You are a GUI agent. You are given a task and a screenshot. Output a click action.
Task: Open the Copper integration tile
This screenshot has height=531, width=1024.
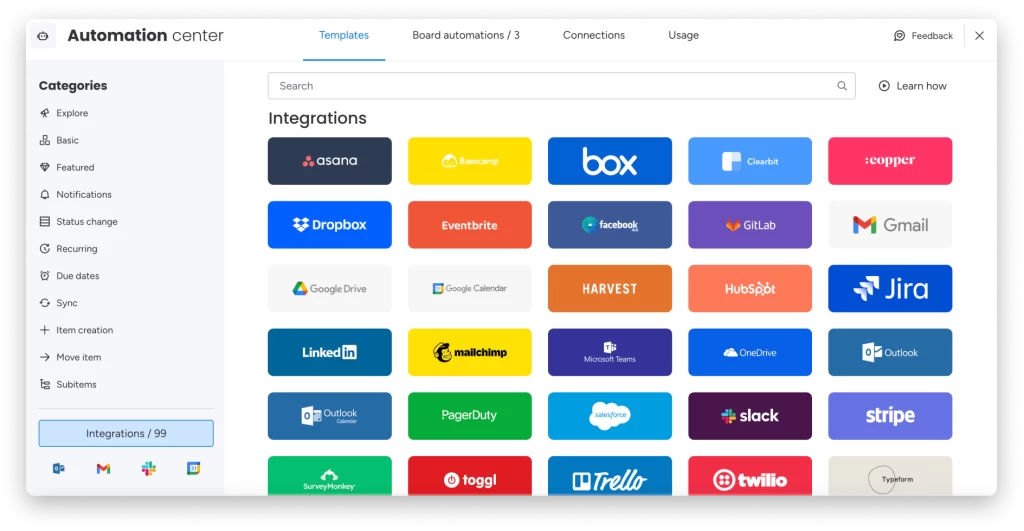(x=890, y=161)
